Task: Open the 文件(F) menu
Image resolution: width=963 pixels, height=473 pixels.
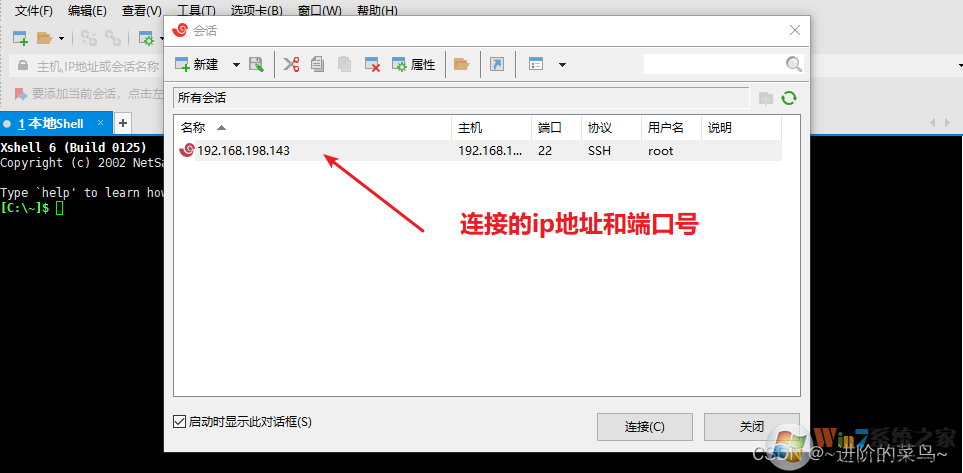Action: pyautogui.click(x=34, y=10)
